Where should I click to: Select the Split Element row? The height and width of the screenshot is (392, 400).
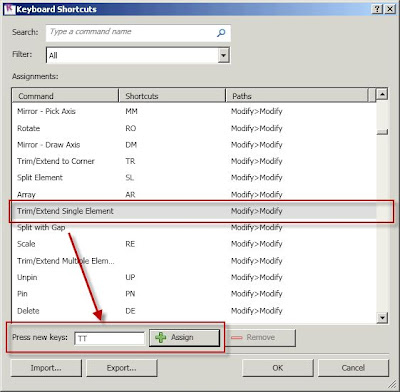[194, 178]
